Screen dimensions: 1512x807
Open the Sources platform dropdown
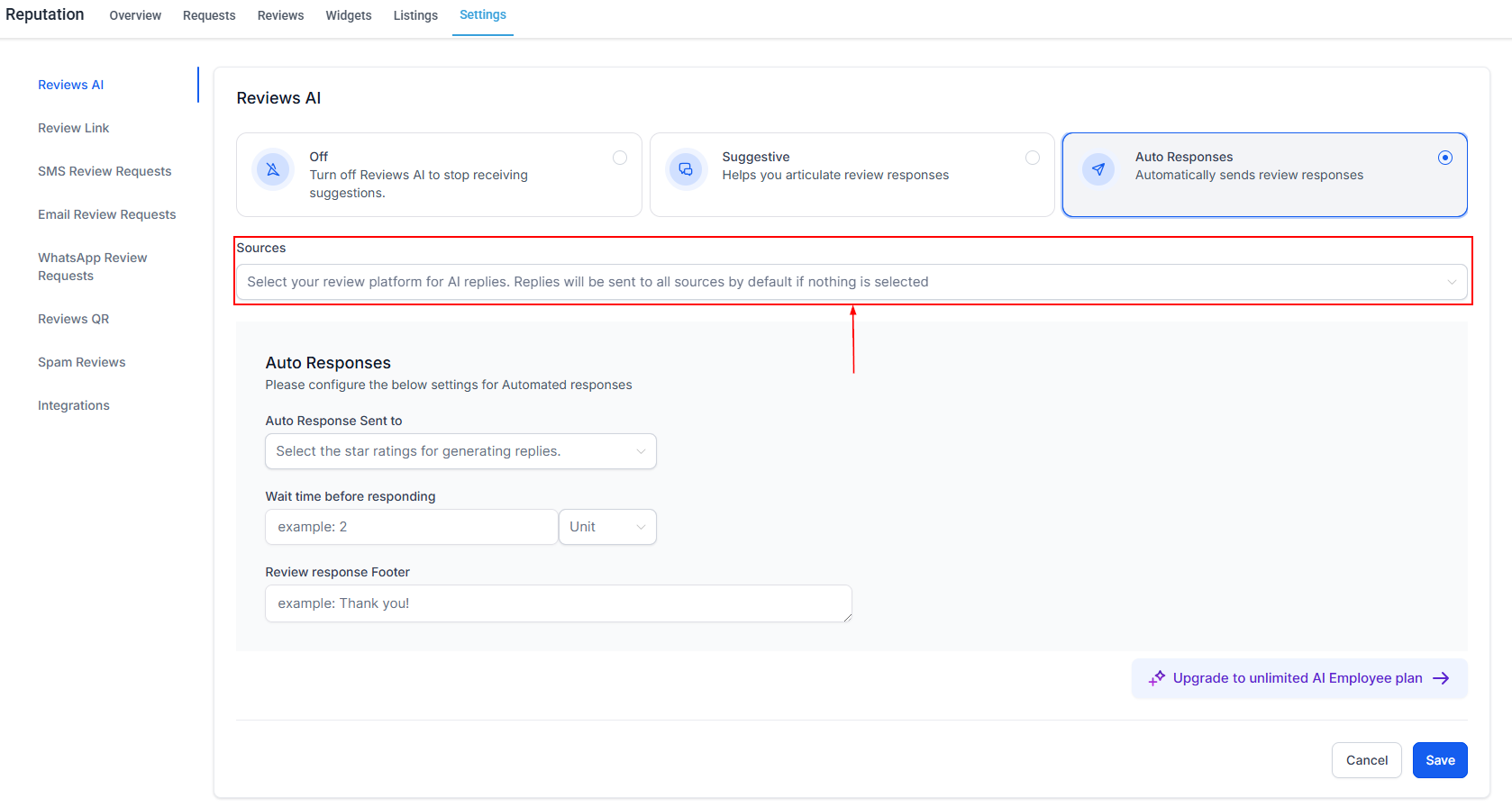pyautogui.click(x=852, y=282)
